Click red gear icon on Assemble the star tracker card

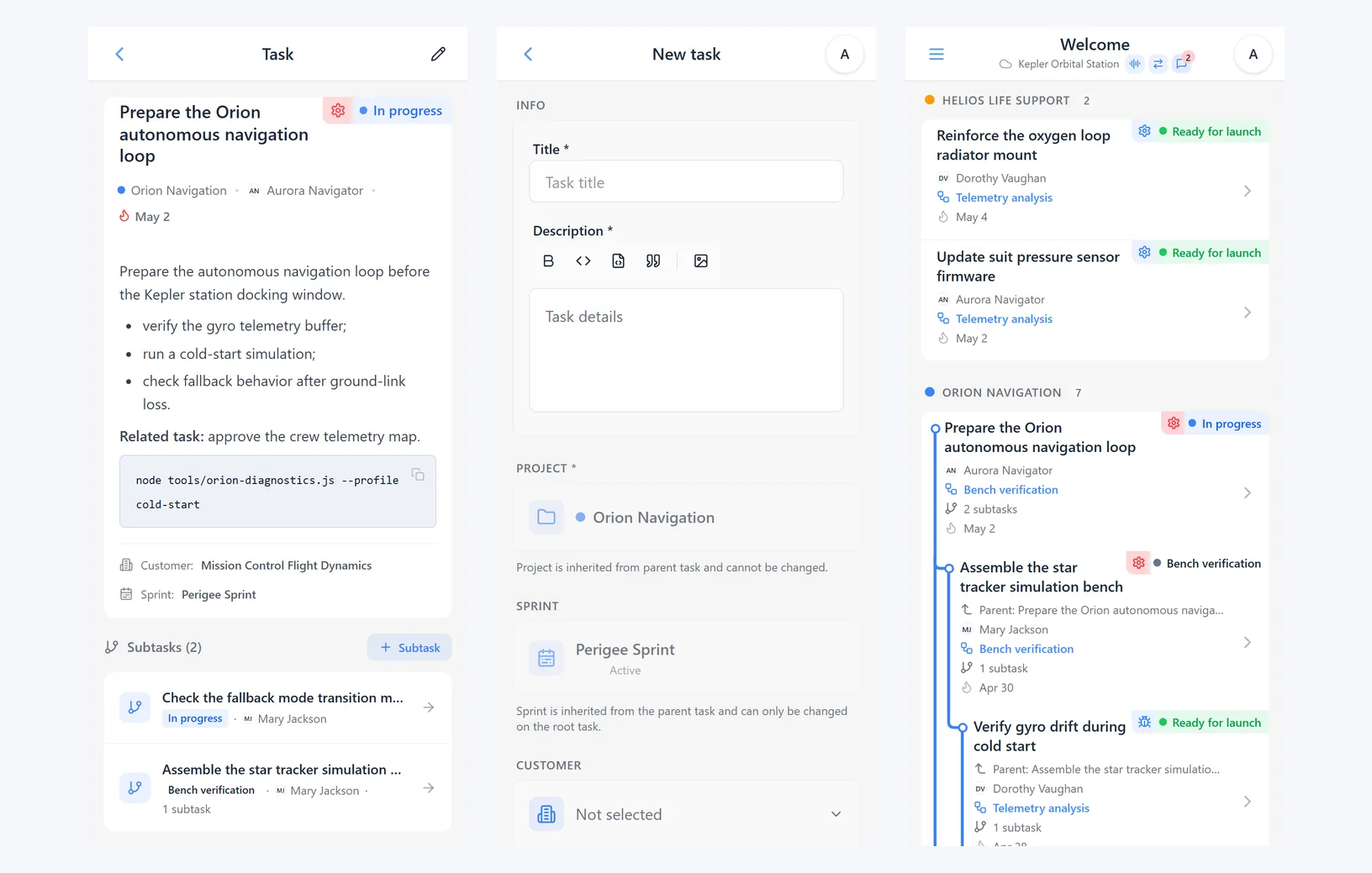tap(1138, 563)
